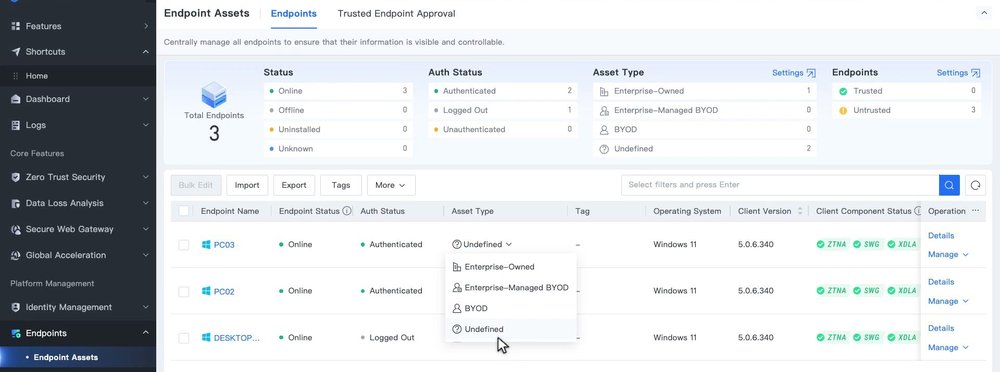Expand the Secure Web Gateway menu
This screenshot has height=372, width=1000.
tap(145, 229)
